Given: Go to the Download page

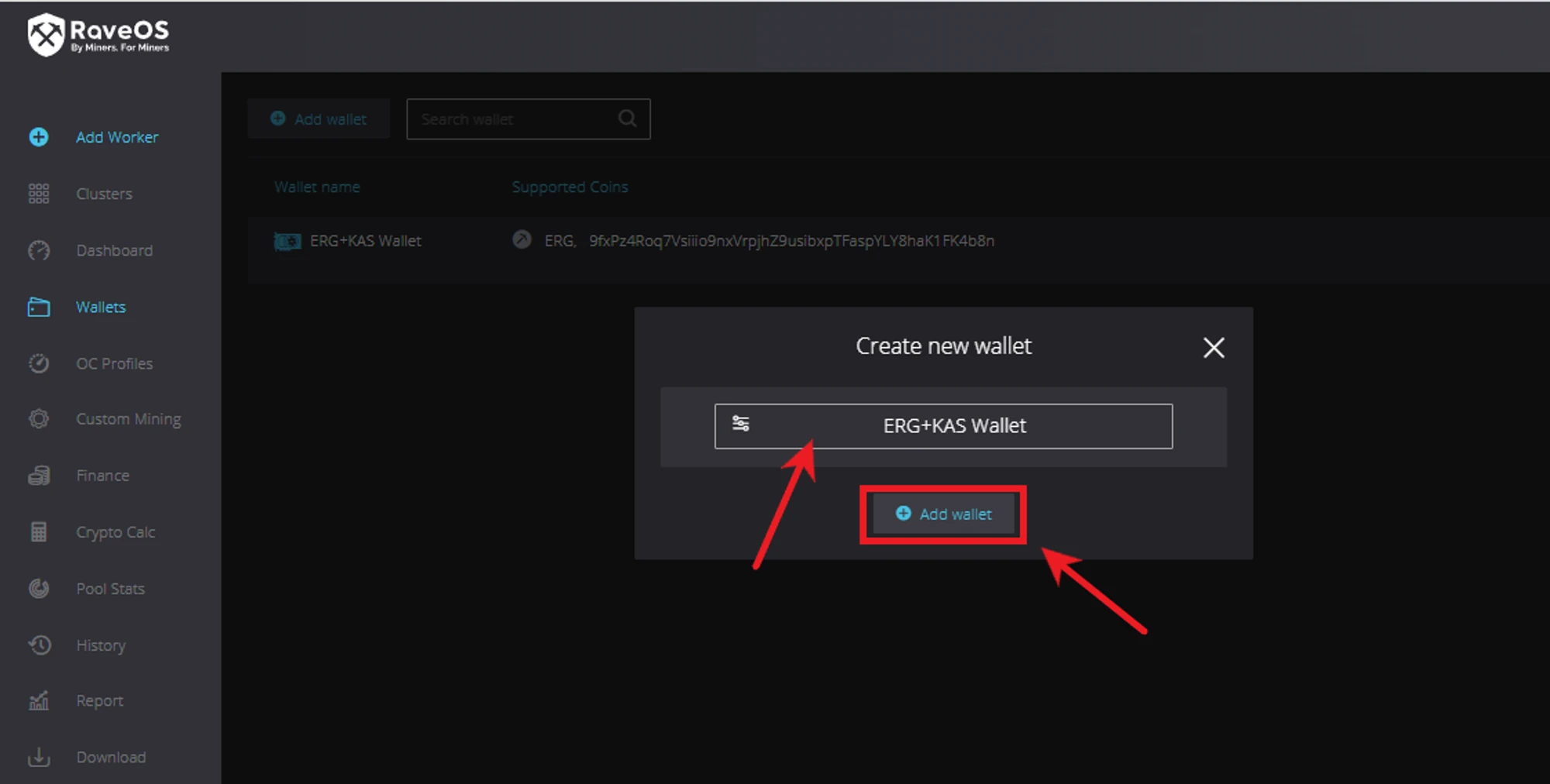Looking at the screenshot, I should pos(110,758).
